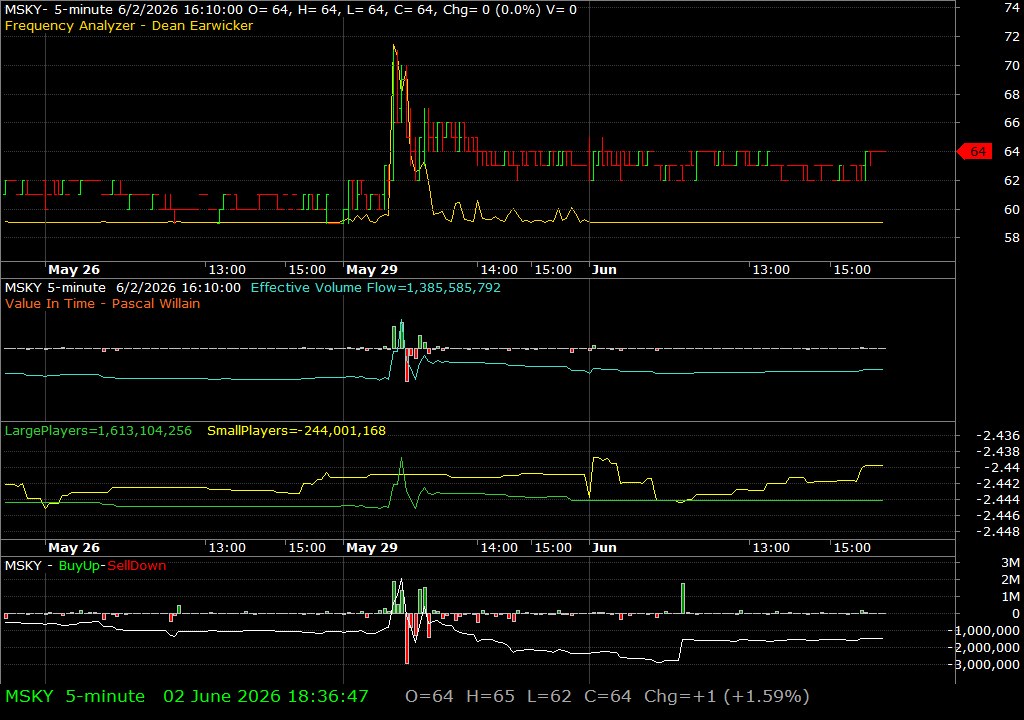Viewport: 1024px width, 720px height.
Task: Click the red 64 price marker
Action: point(974,152)
